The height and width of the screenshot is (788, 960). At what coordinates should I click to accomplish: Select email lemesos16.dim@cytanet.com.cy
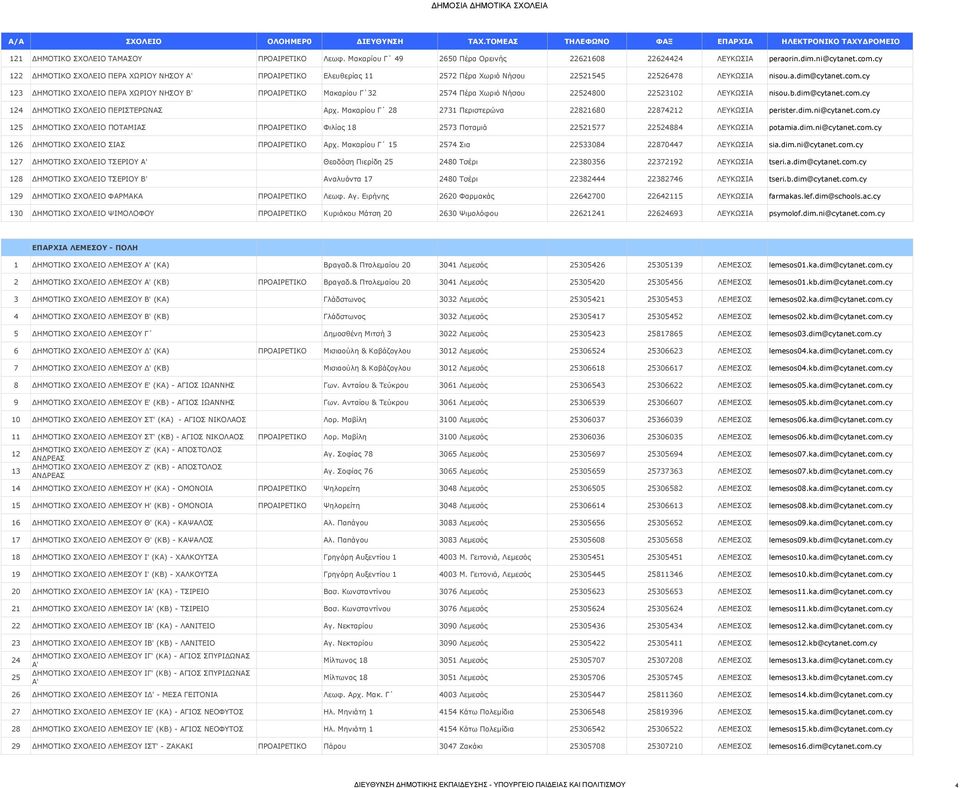pos(825,746)
